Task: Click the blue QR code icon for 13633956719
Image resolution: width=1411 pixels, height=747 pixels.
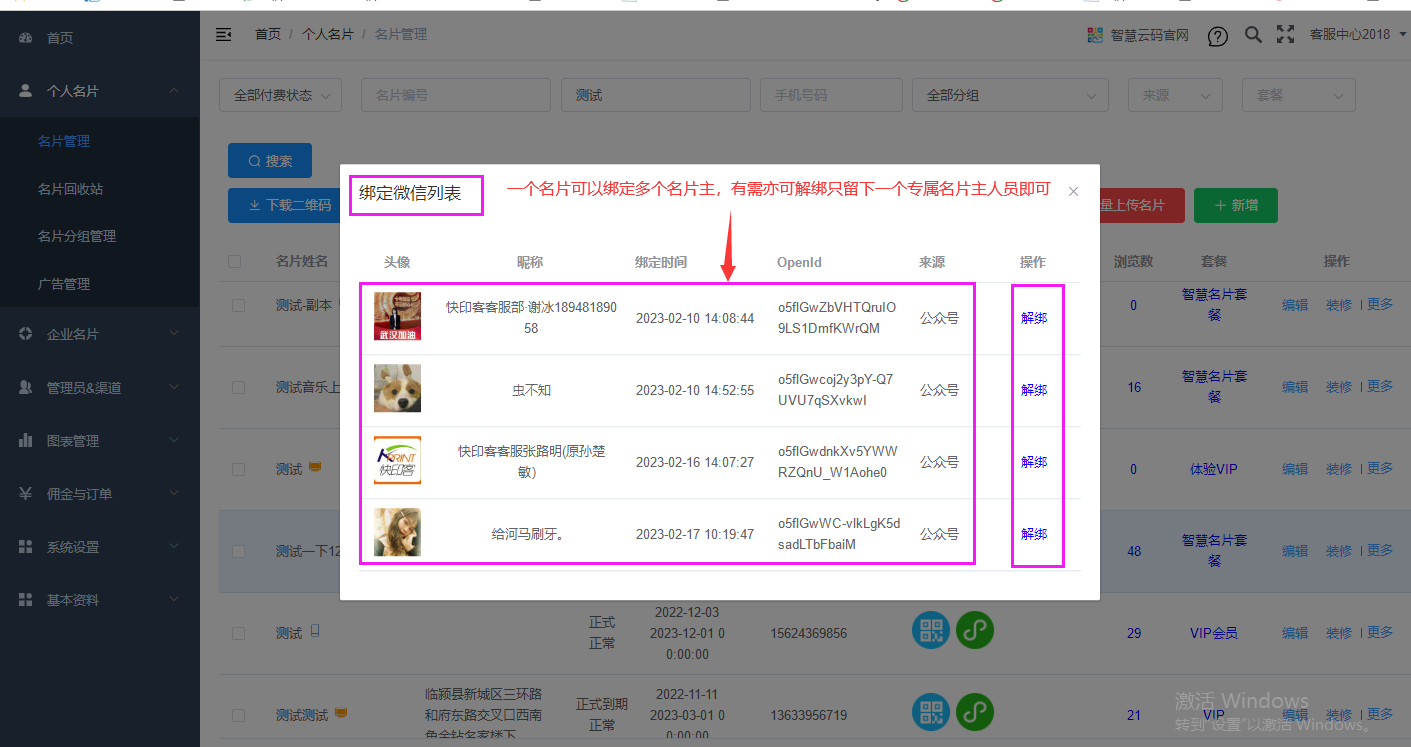Action: 930,712
